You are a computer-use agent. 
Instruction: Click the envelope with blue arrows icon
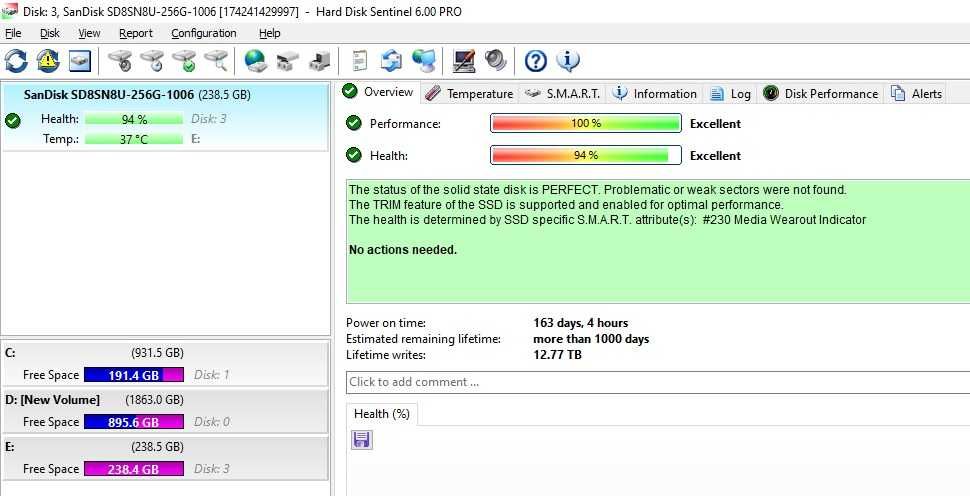point(391,61)
